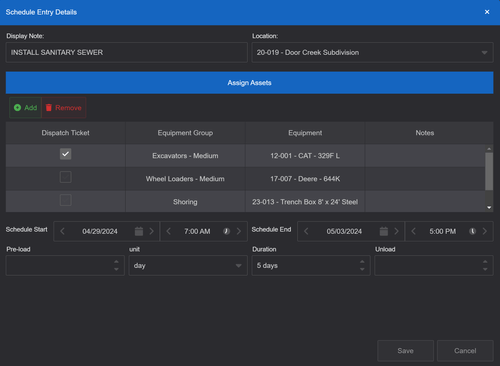
Task: Decrease the Pre-load value
Action: pos(116,269)
